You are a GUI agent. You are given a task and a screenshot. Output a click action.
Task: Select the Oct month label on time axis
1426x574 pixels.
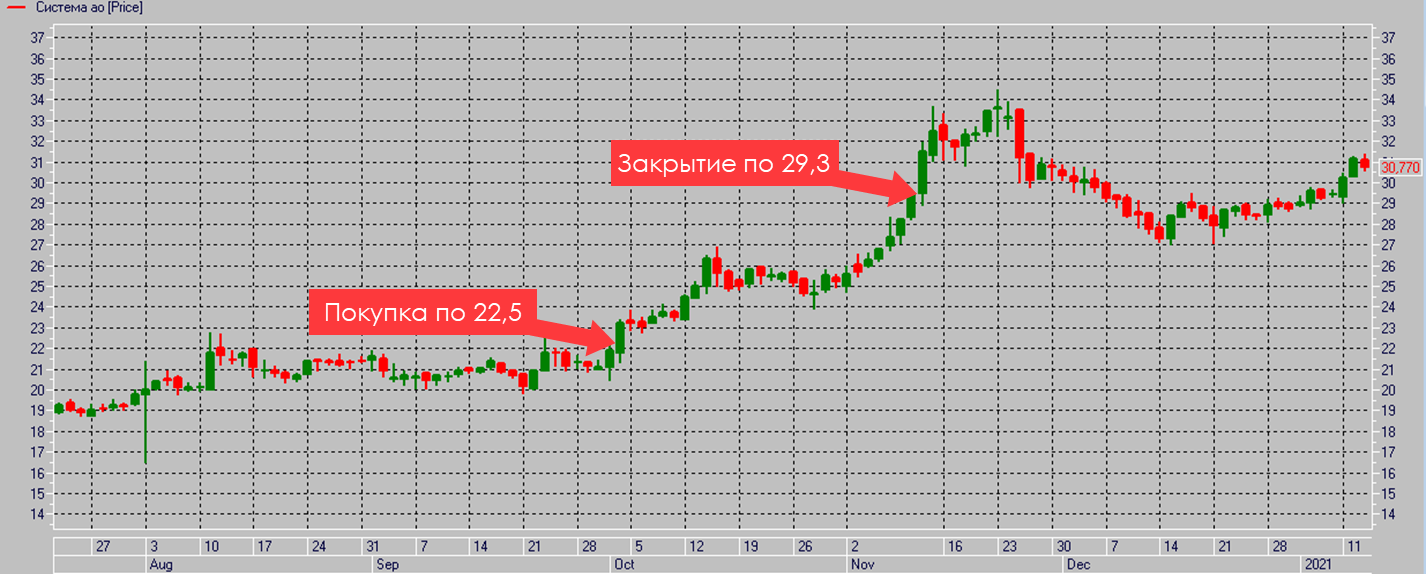click(x=624, y=565)
